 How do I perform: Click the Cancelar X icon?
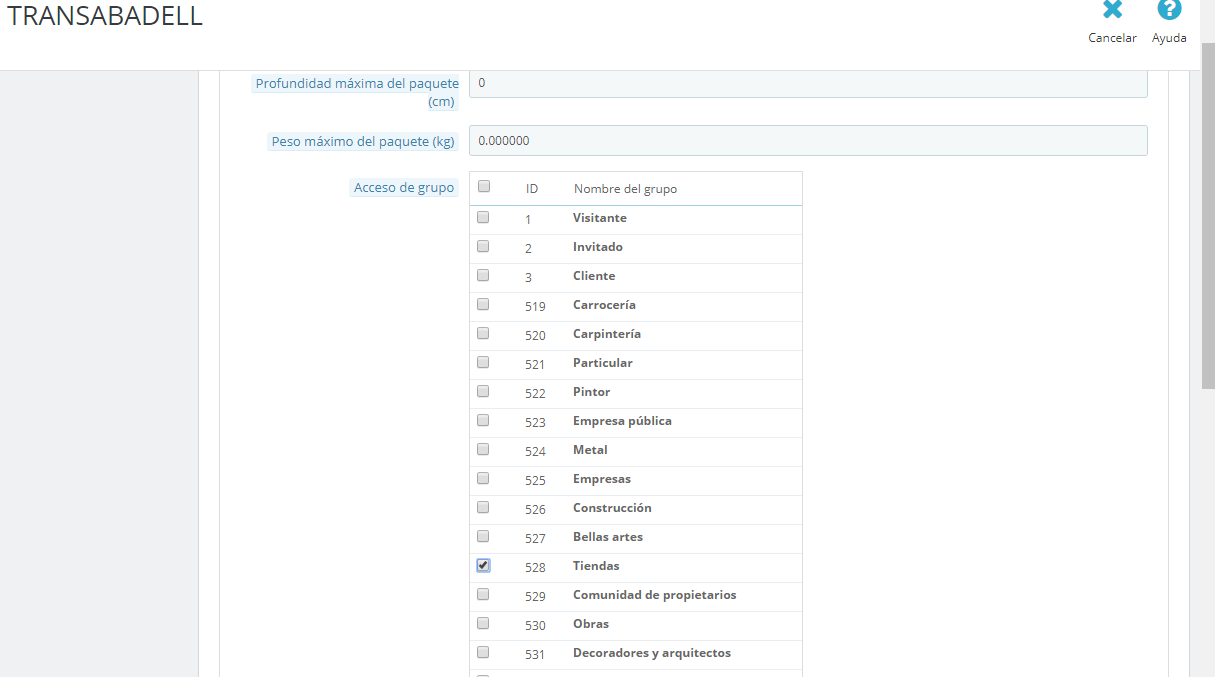[1112, 11]
